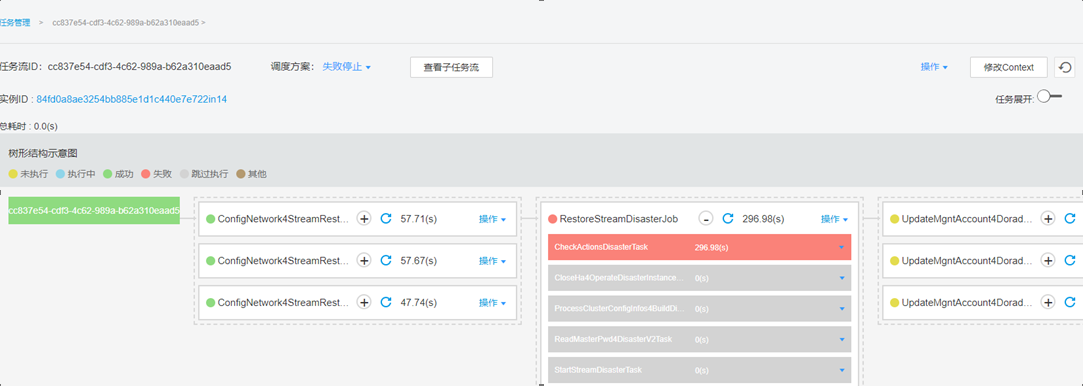Open the 调度方案 失败停止 dropdown
This screenshot has height=386, width=1083.
coord(347,67)
